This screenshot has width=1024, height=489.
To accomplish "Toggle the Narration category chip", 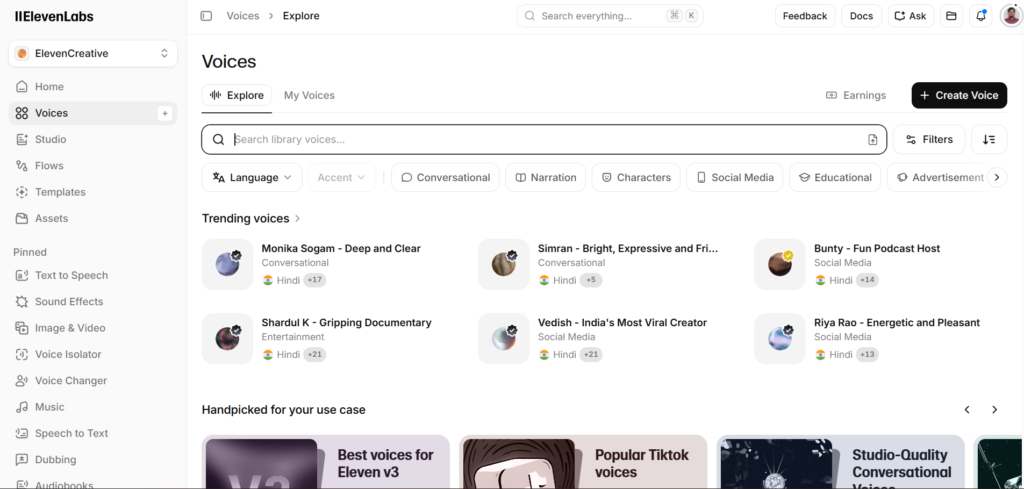I will pyautogui.click(x=546, y=178).
